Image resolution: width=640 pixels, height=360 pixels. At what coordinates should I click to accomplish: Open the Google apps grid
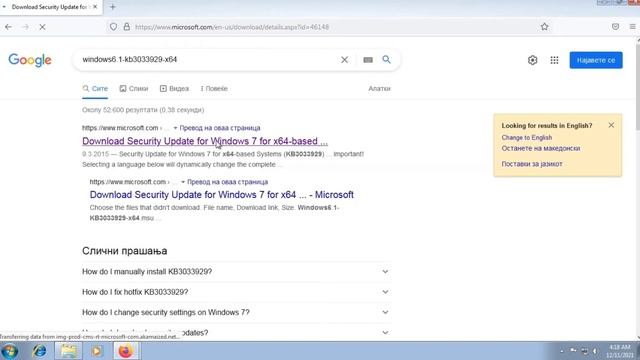coord(554,60)
